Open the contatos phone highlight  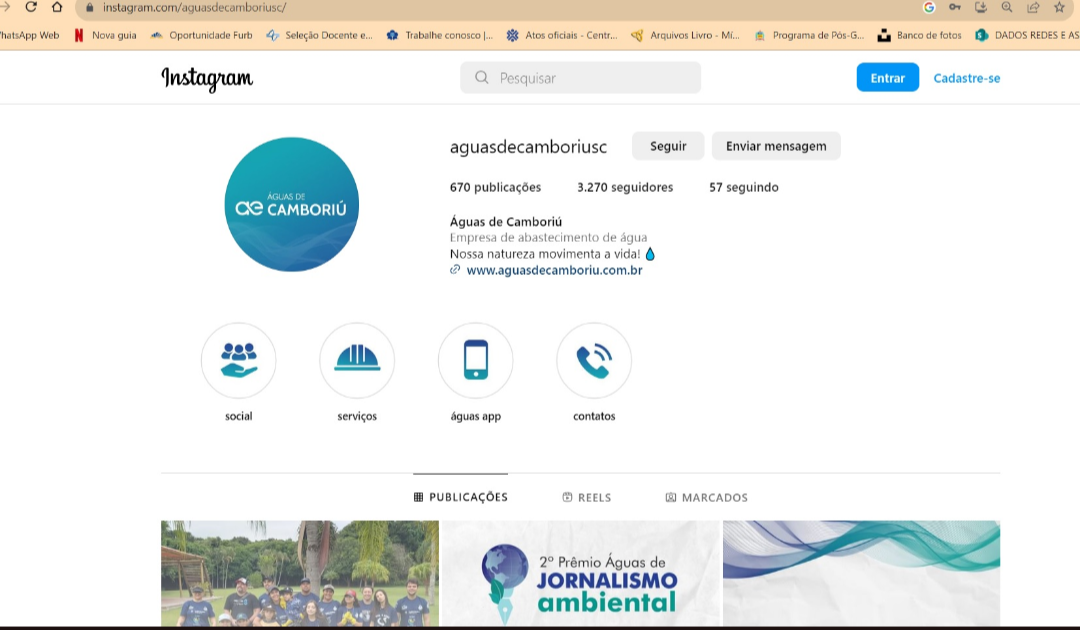[x=594, y=360]
